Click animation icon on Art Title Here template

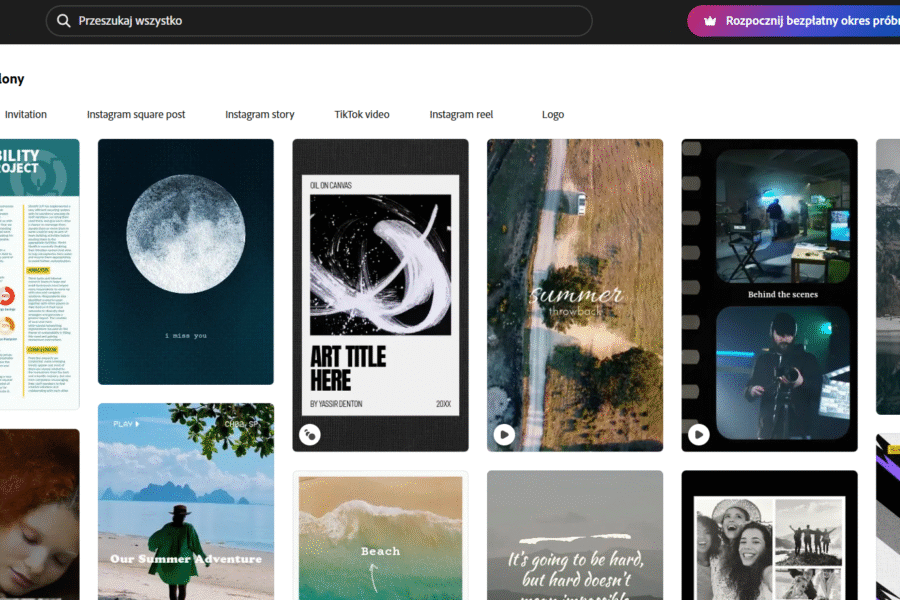coord(310,434)
